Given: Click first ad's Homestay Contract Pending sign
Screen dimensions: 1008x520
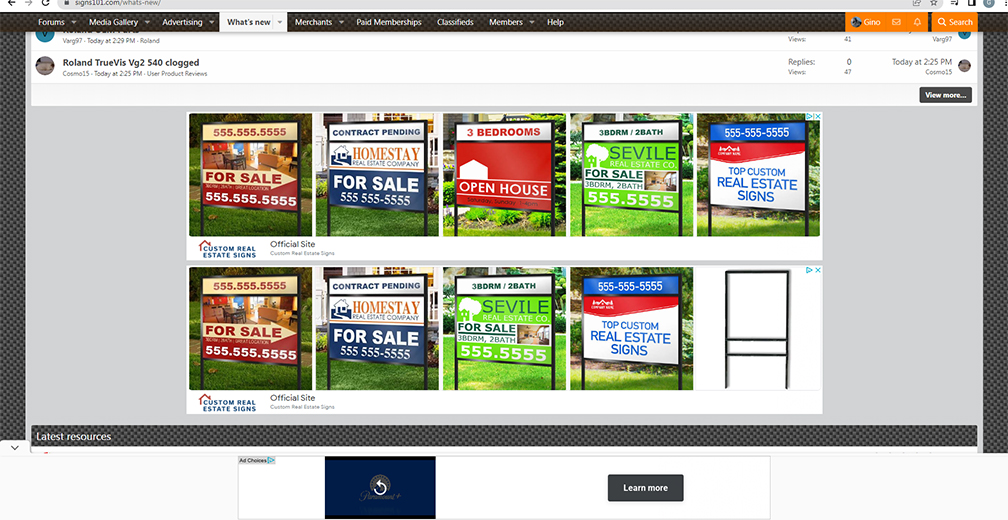Looking at the screenshot, I should (377, 175).
